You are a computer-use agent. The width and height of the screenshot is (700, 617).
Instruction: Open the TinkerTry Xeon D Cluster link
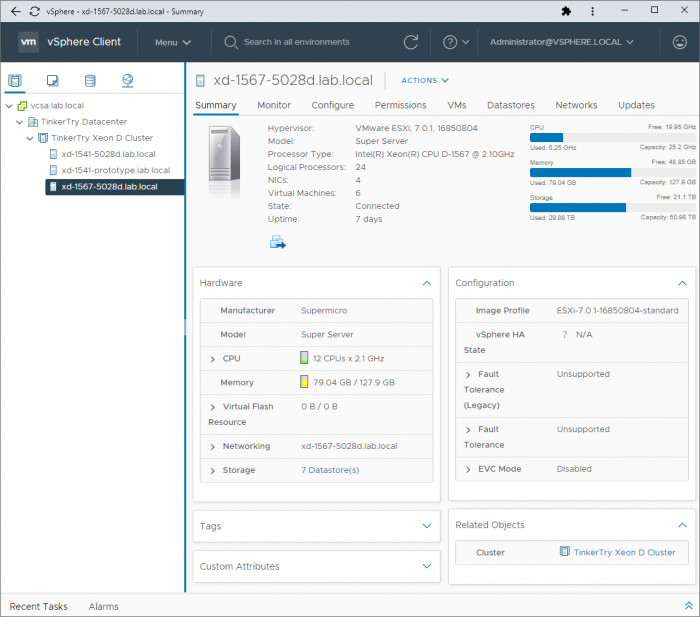624,553
